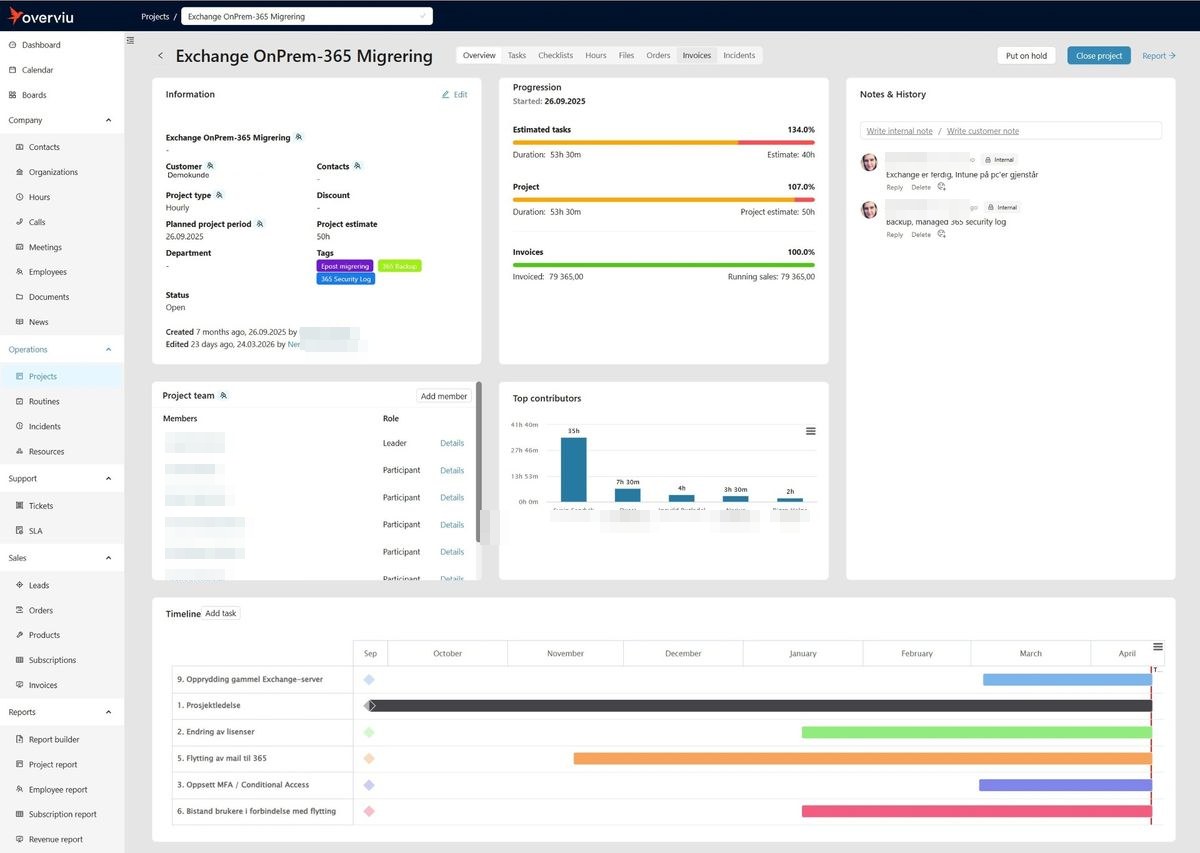
Task: Open the Top contributors chart menu icon
Action: point(811,431)
